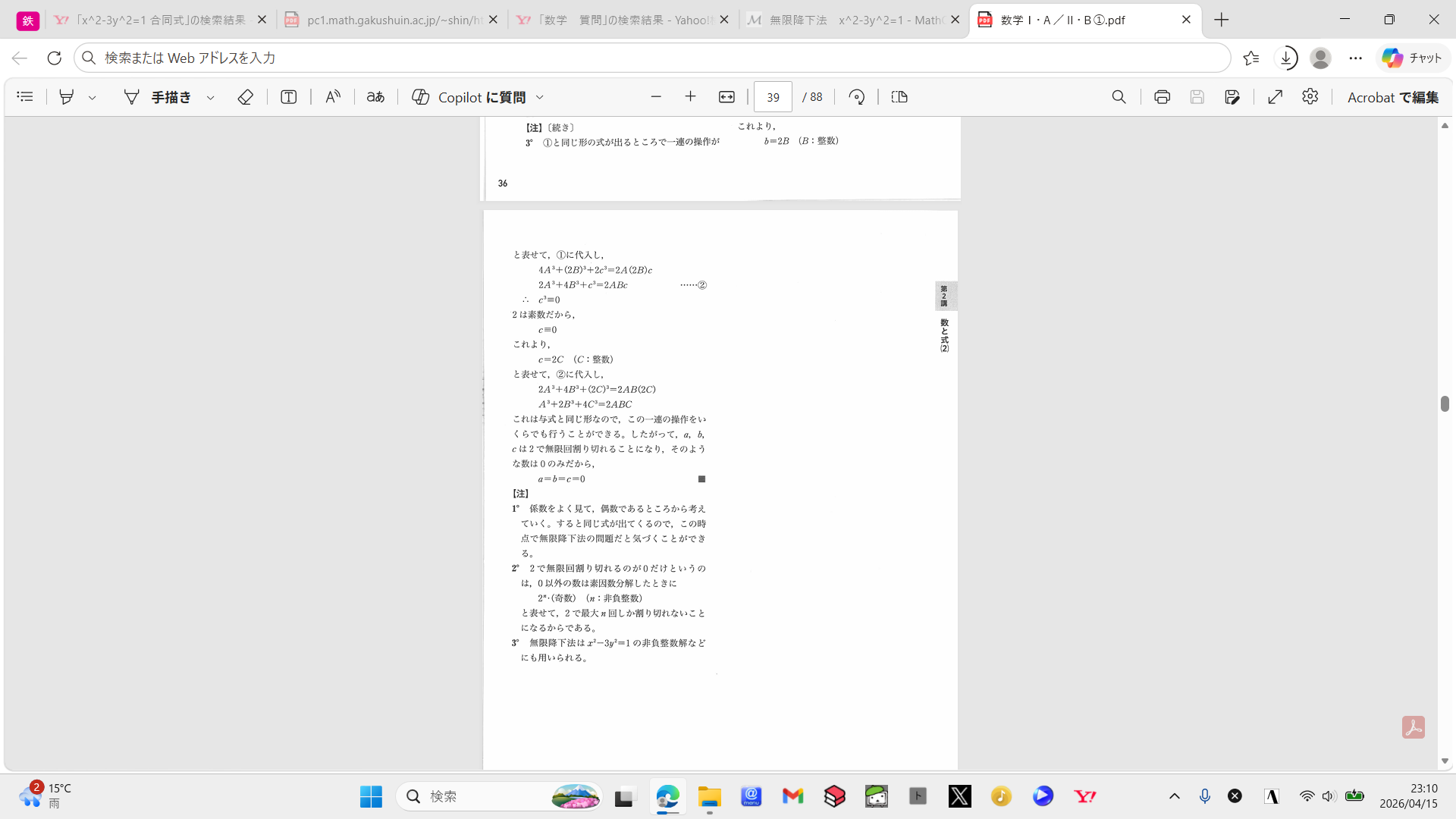Select the eraser tool
The width and height of the screenshot is (1456, 819).
245,96
